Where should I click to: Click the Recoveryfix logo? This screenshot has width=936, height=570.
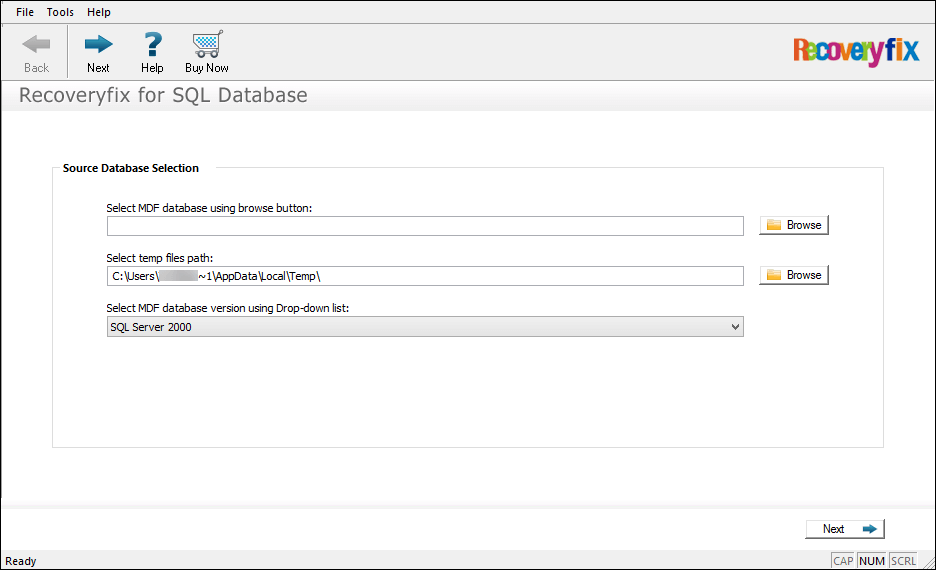coord(855,51)
